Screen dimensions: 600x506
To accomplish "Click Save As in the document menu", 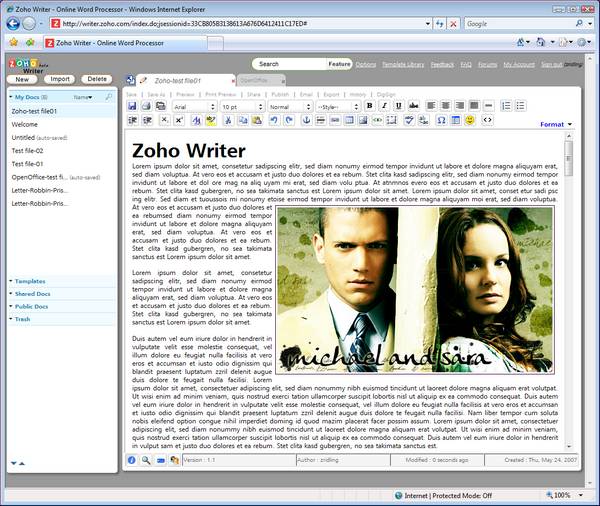I will pos(156,95).
